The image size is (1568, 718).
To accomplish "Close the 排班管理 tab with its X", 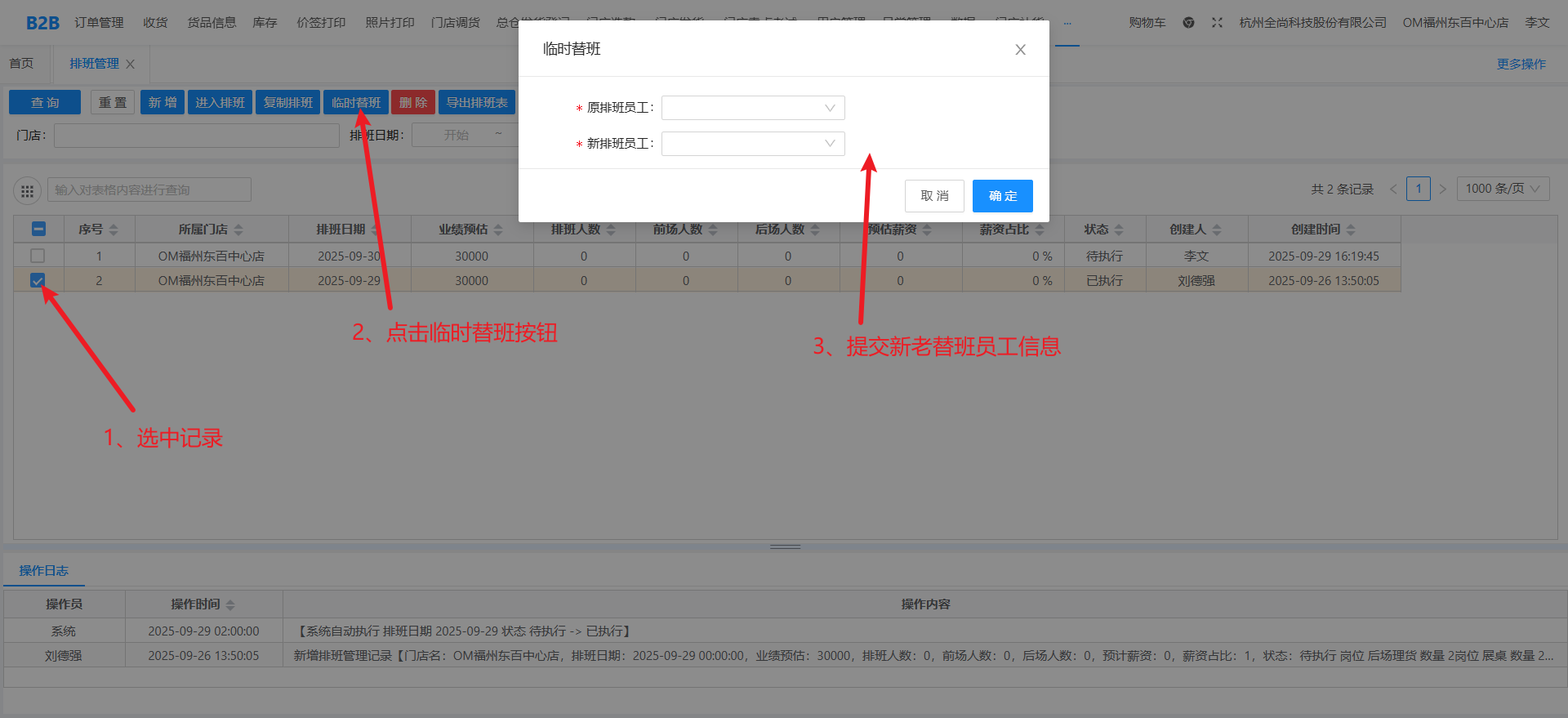I will [131, 64].
